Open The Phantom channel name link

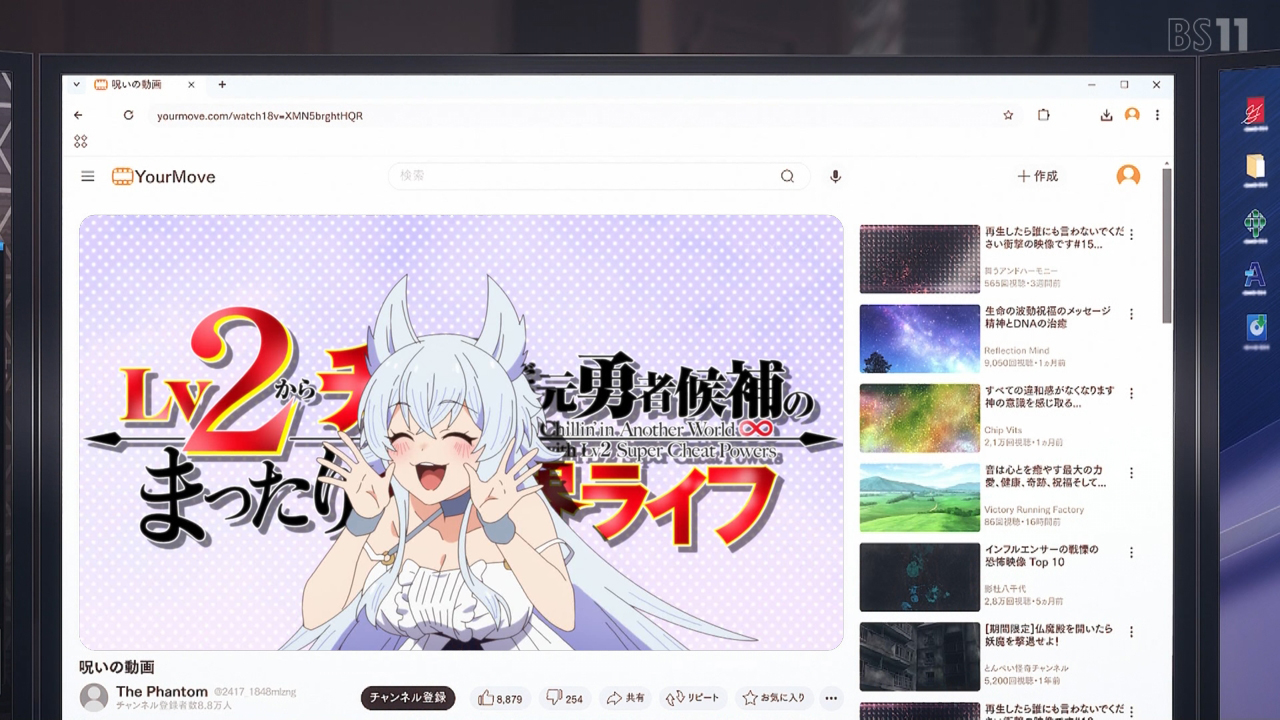[x=162, y=691]
